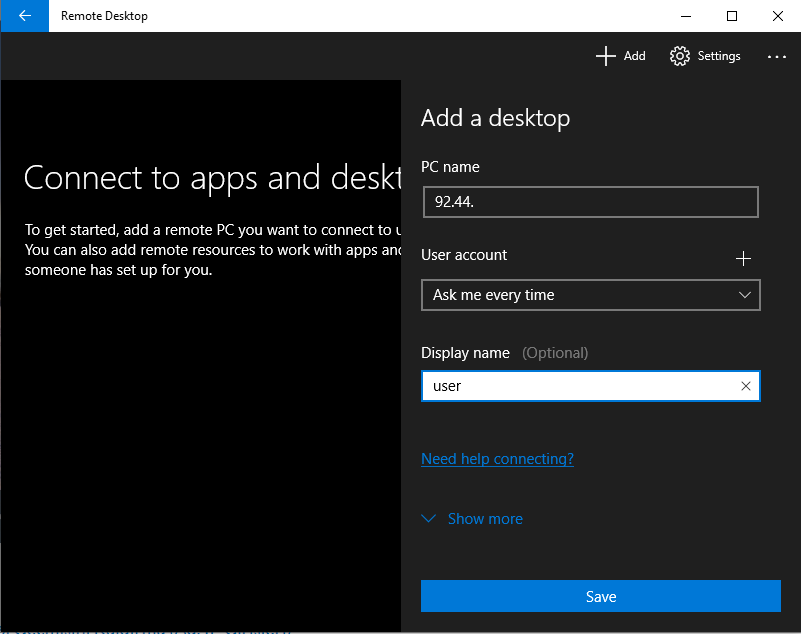801x634 pixels.
Task: Click the chevron beside Show more
Action: click(429, 518)
